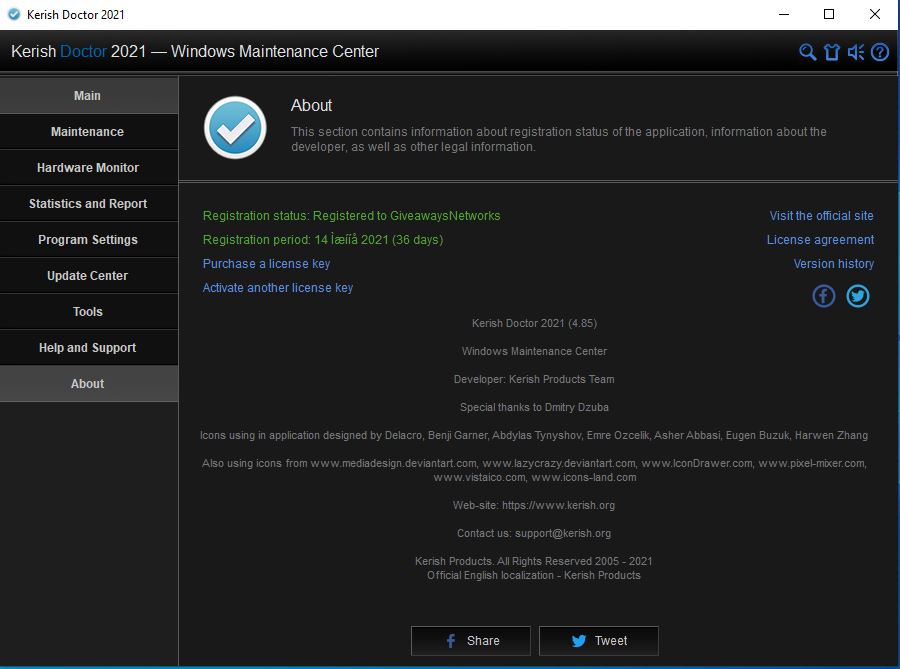Open the skin (shirt) icon in header

pos(832,52)
